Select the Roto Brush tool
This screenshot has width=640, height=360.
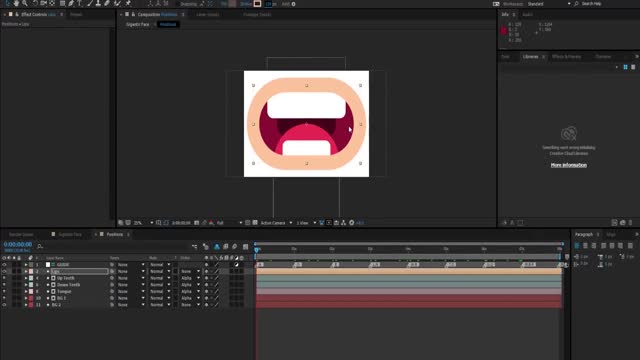[x=118, y=3]
